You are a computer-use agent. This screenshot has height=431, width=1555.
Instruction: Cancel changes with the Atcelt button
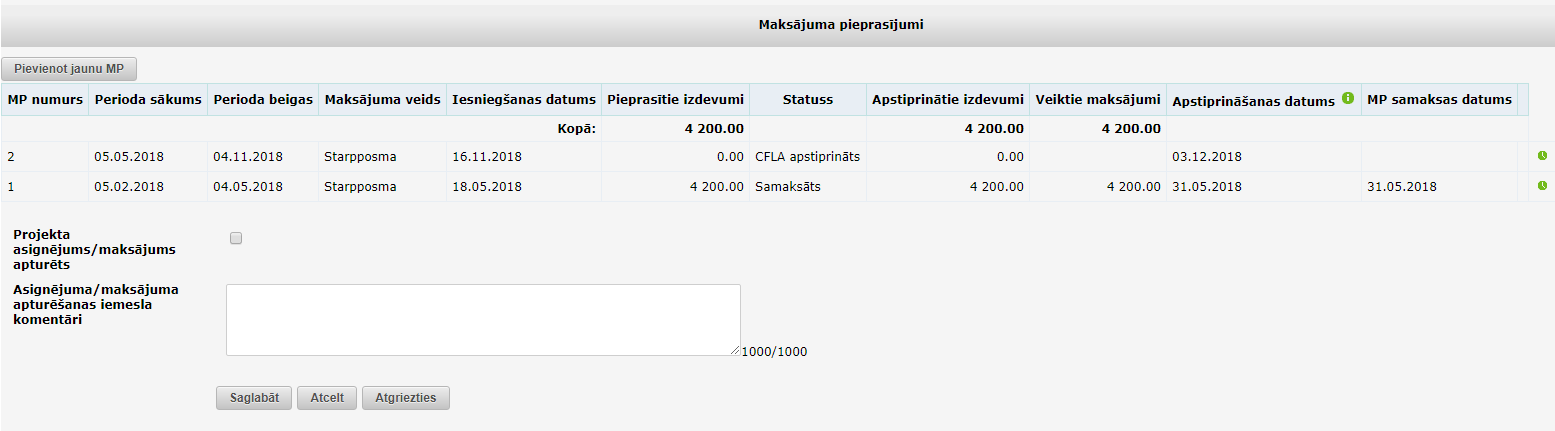[x=327, y=398]
